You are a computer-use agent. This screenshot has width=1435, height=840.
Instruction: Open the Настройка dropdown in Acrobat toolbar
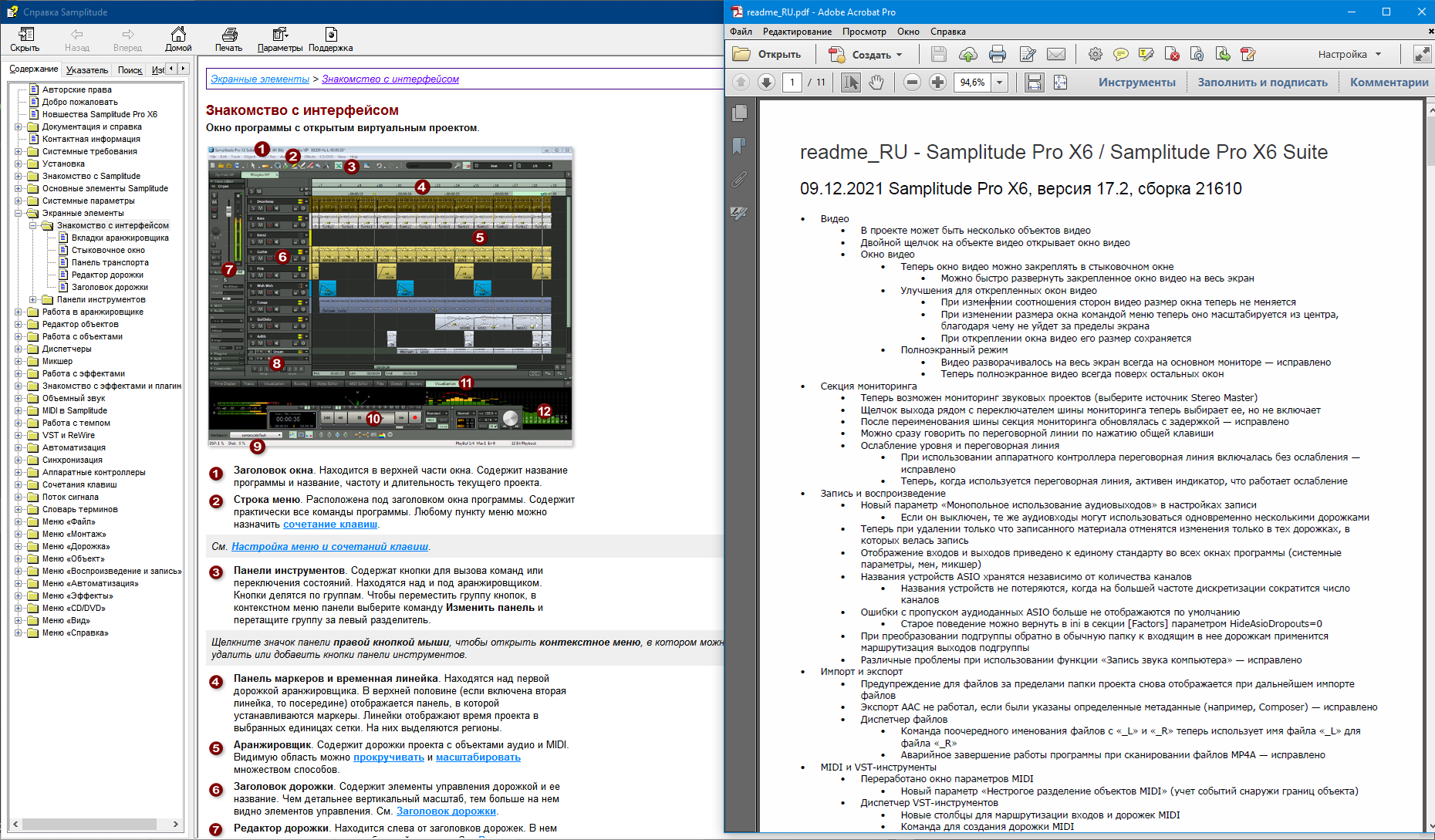click(x=1349, y=54)
